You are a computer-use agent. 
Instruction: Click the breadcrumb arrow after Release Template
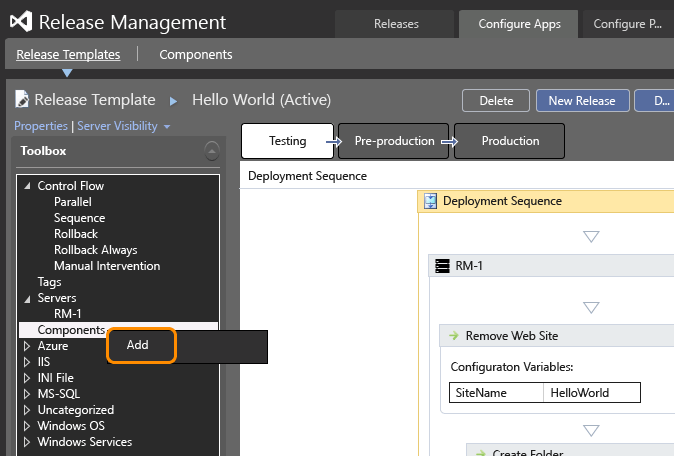pyautogui.click(x=173, y=101)
